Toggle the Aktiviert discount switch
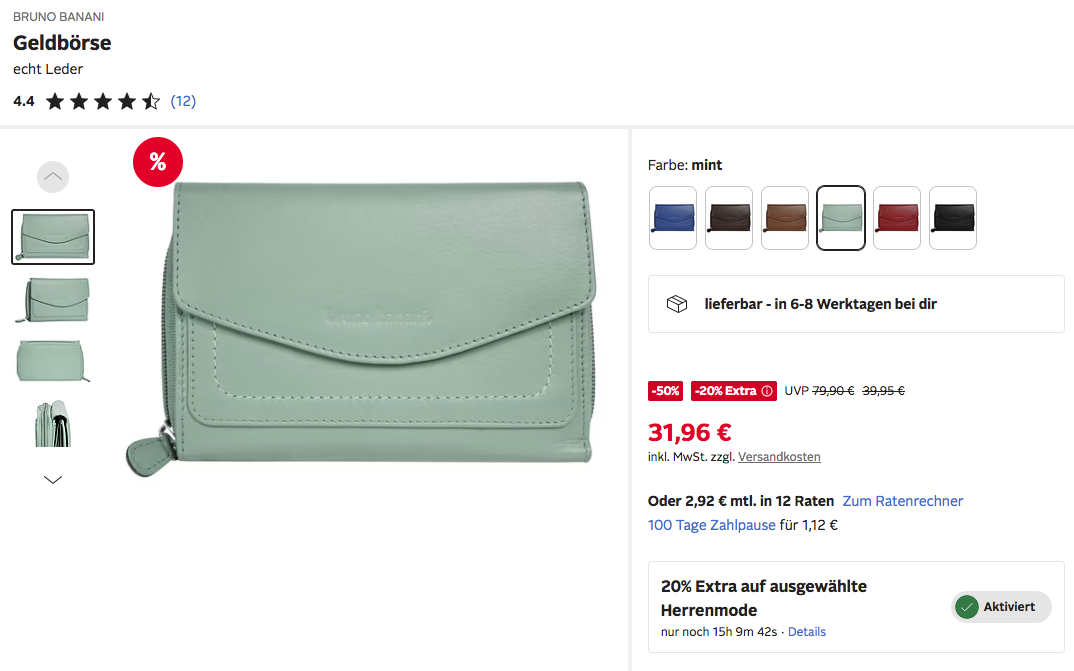The height and width of the screenshot is (671, 1074). [x=1001, y=607]
